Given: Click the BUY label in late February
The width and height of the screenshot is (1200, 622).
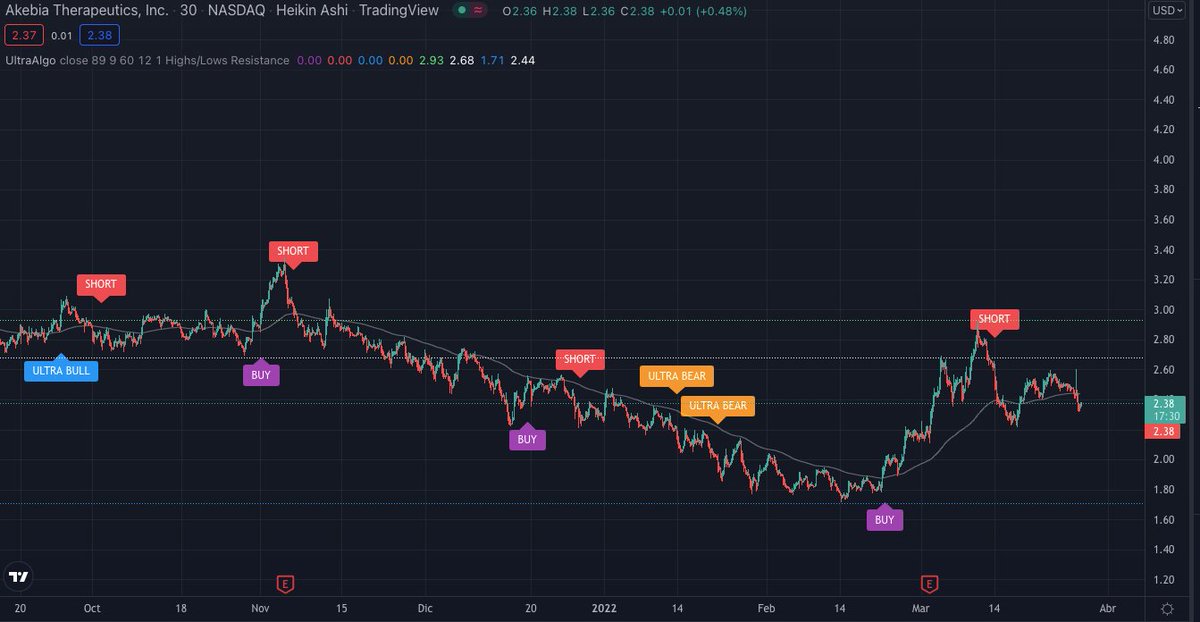Looking at the screenshot, I should (x=885, y=518).
